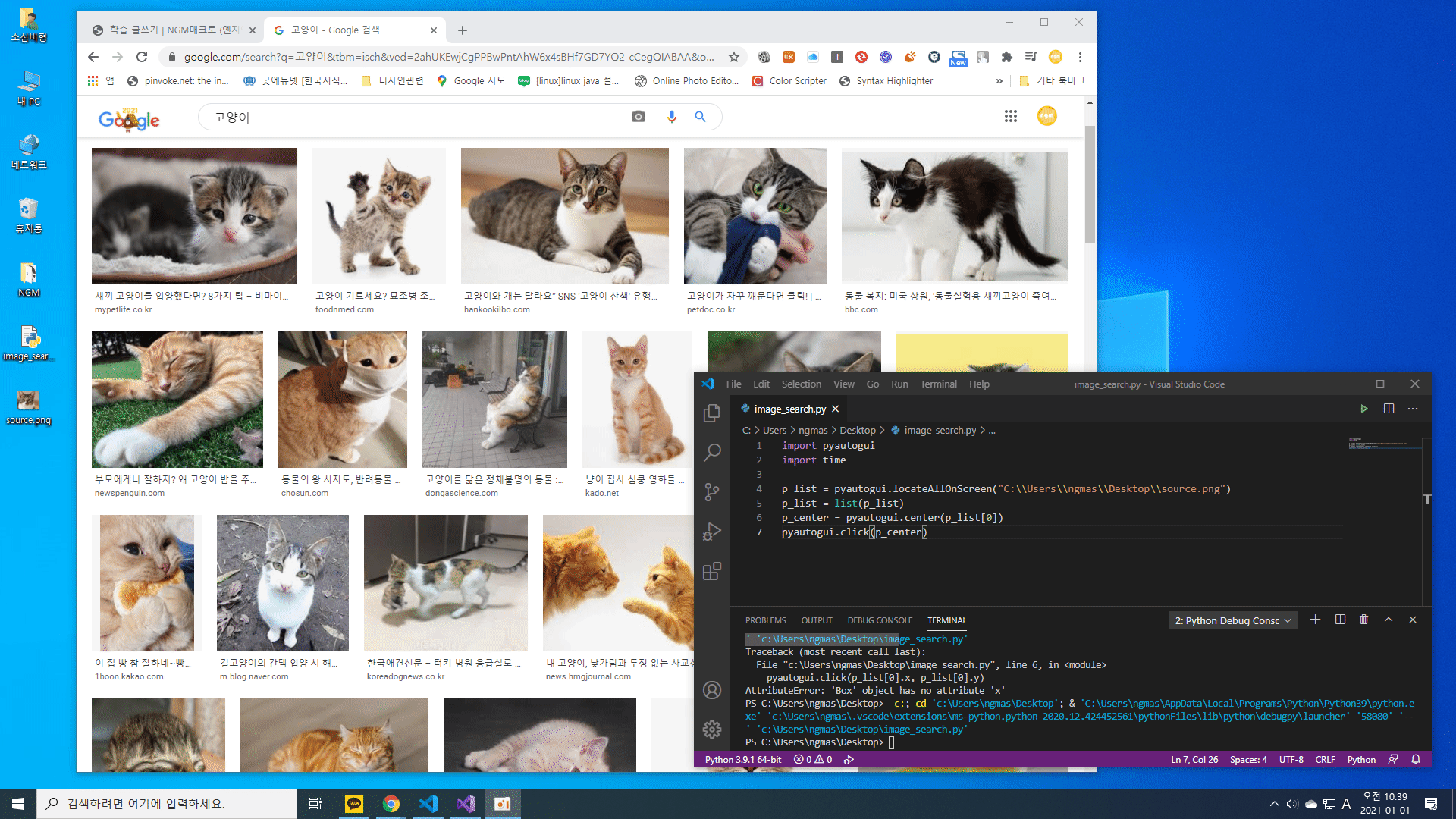Split the terminal panel
This screenshot has height=819, width=1456.
1340,620
